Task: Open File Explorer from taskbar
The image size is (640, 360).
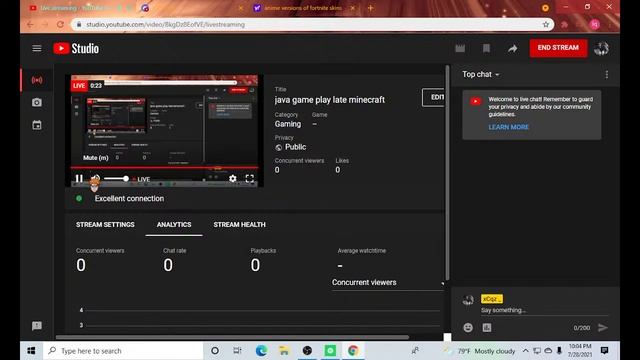Action: pyautogui.click(x=284, y=351)
